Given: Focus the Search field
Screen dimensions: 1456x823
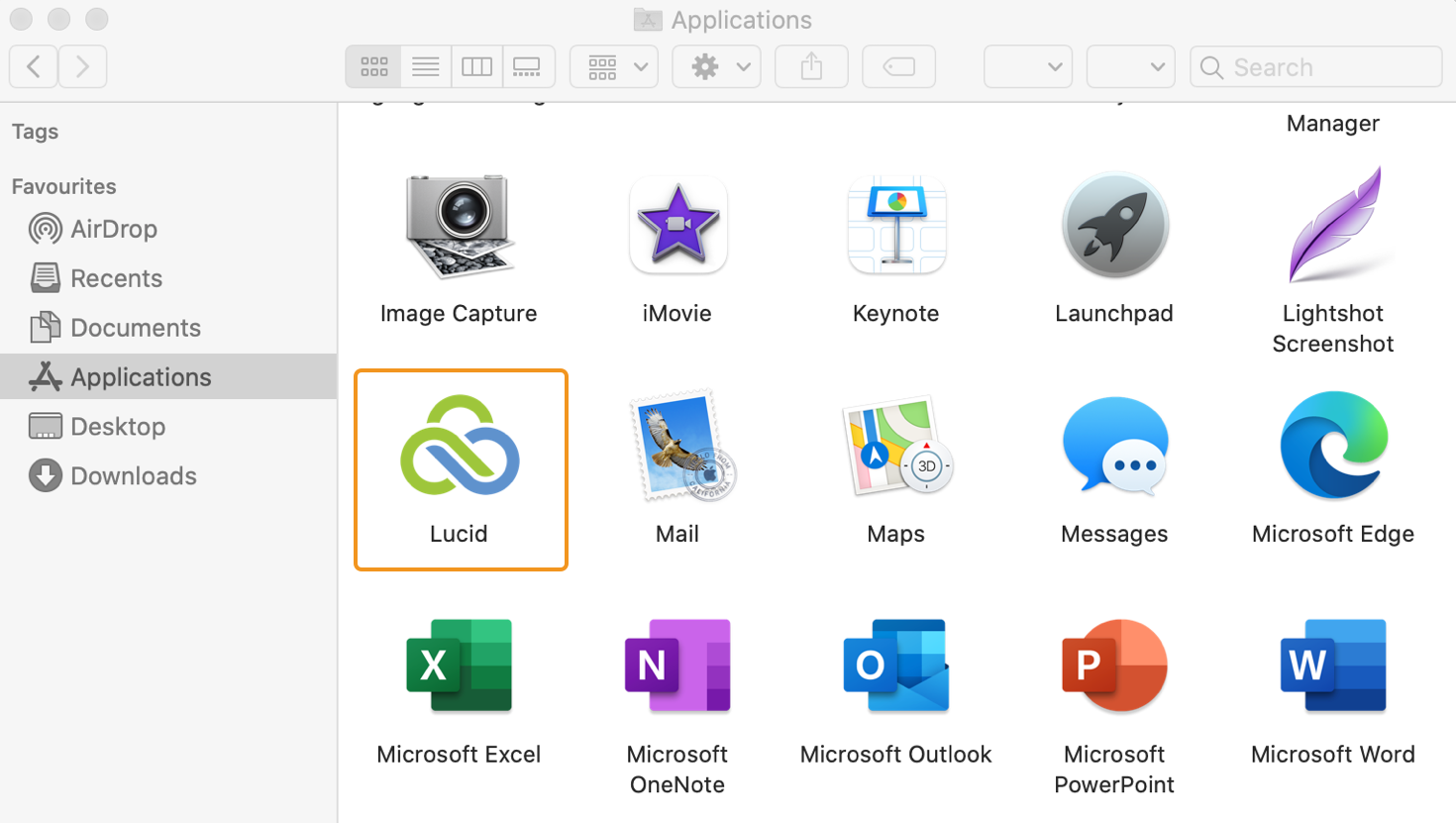Looking at the screenshot, I should click(1316, 66).
